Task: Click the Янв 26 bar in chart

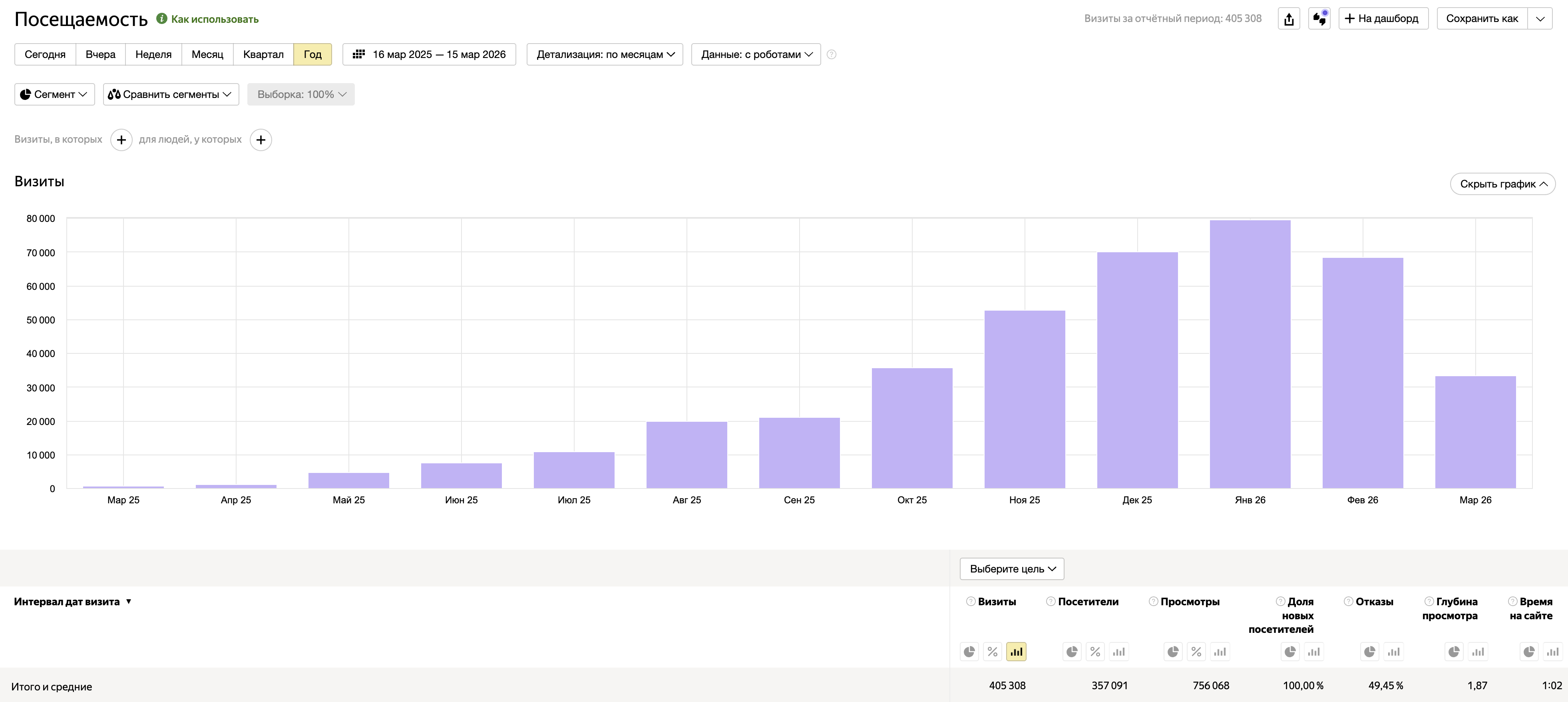Action: [x=1250, y=354]
